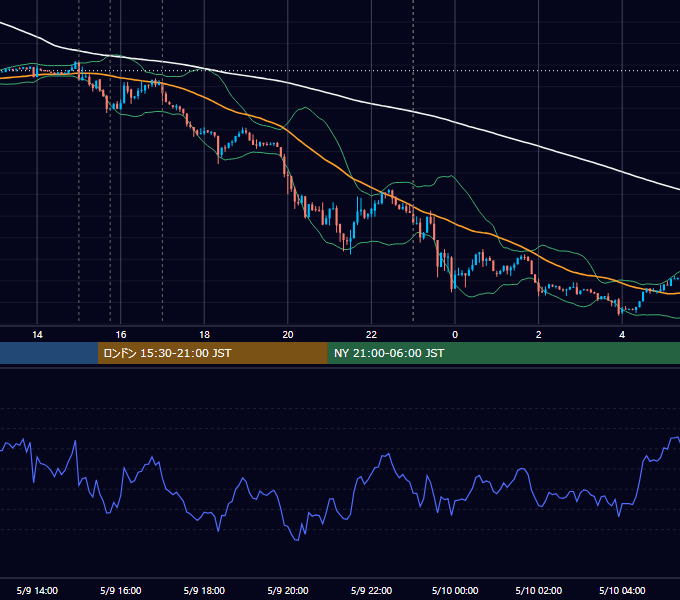Click the '5/9 14:00' date label
680x600 pixels.
37,590
